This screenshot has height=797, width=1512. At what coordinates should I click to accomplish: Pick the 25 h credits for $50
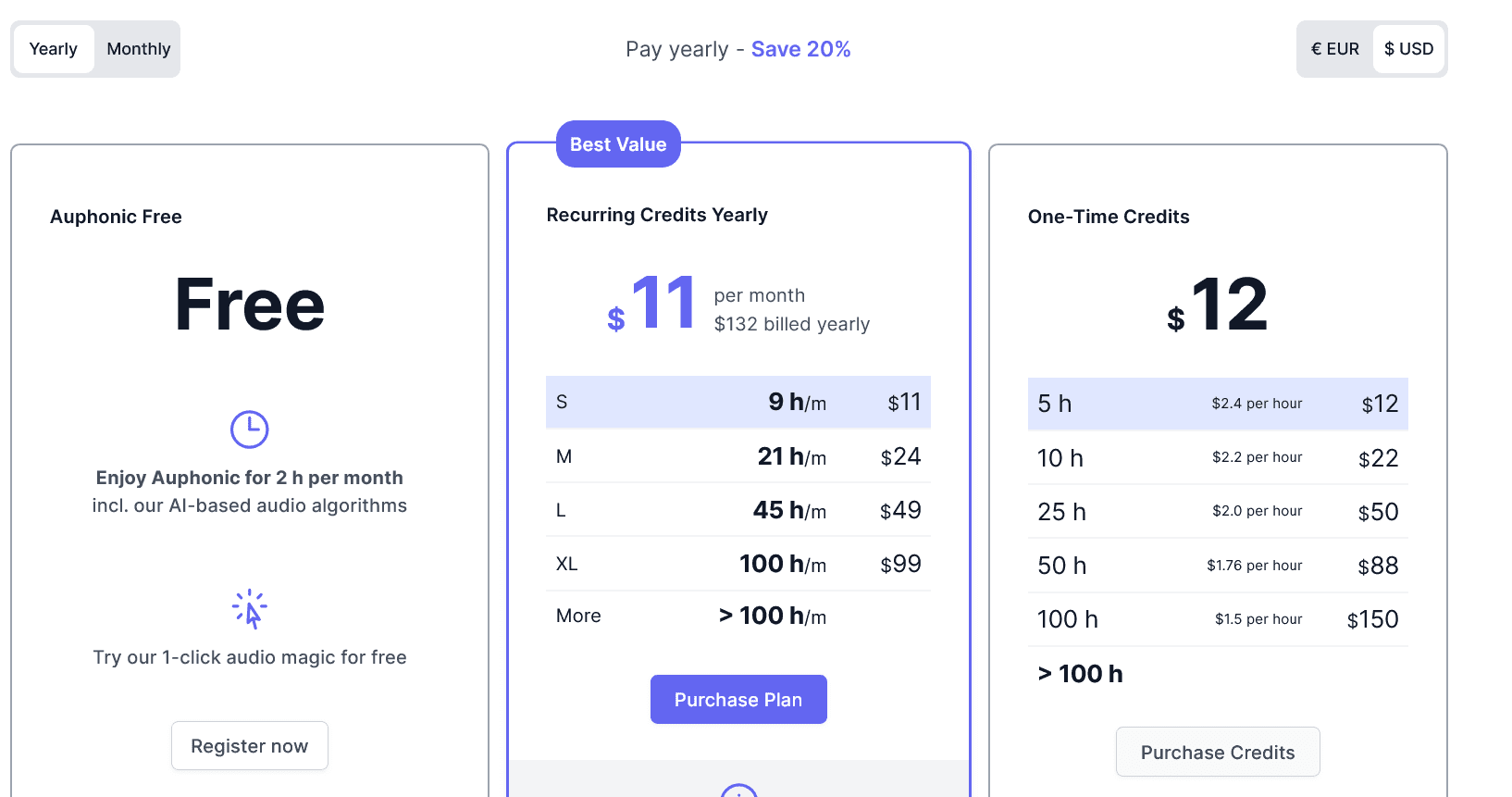pyautogui.click(x=1218, y=512)
